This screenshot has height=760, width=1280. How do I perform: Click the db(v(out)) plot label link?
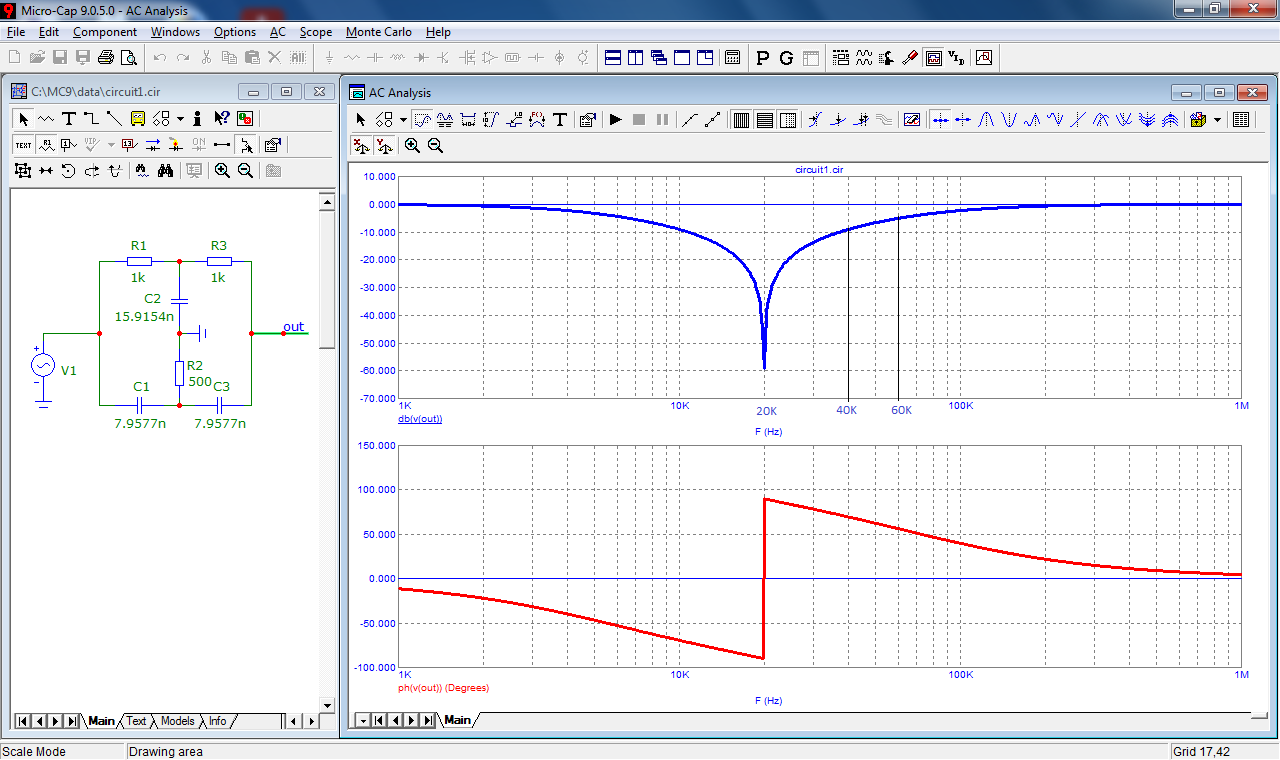point(420,419)
